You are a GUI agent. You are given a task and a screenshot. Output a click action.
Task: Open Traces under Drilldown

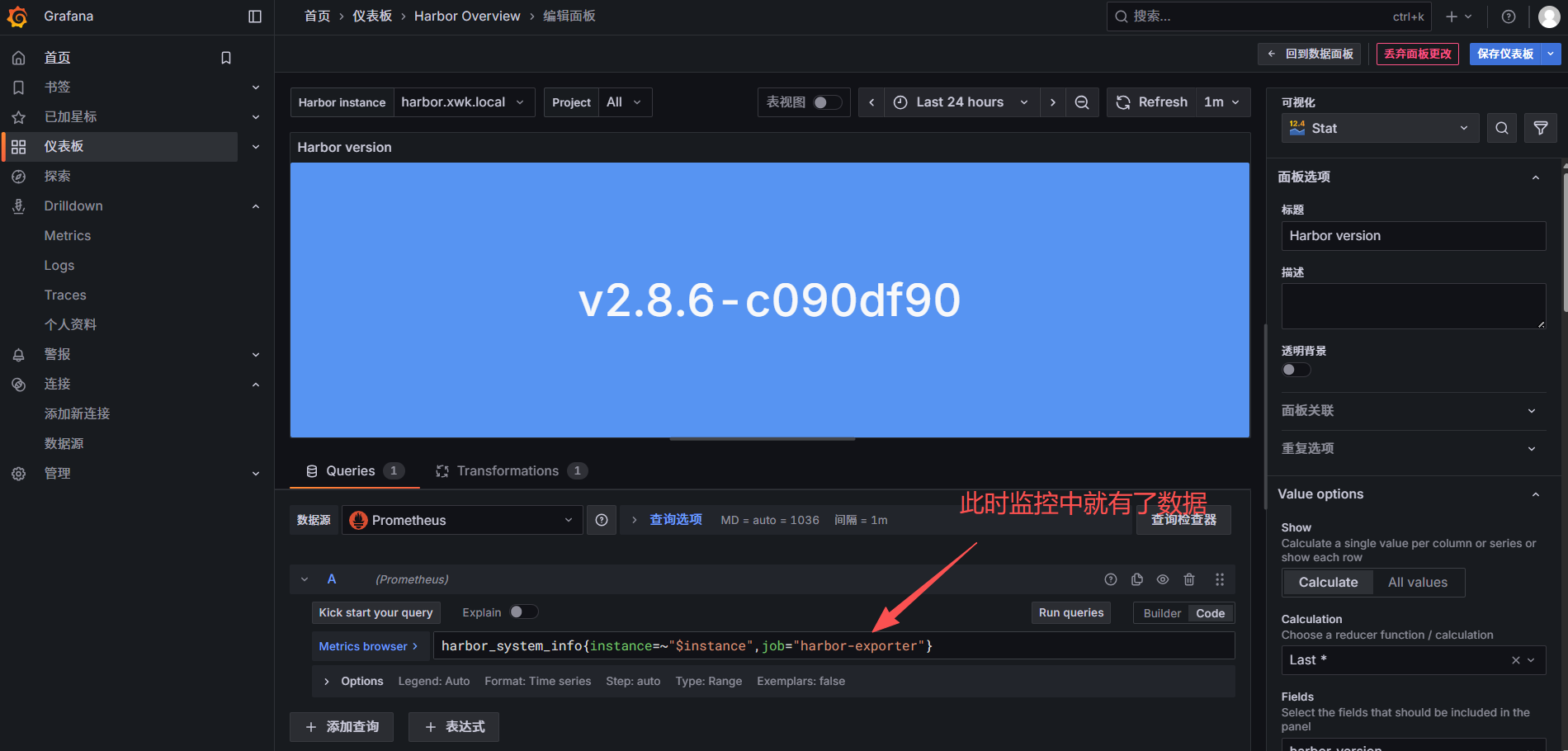[x=65, y=295]
